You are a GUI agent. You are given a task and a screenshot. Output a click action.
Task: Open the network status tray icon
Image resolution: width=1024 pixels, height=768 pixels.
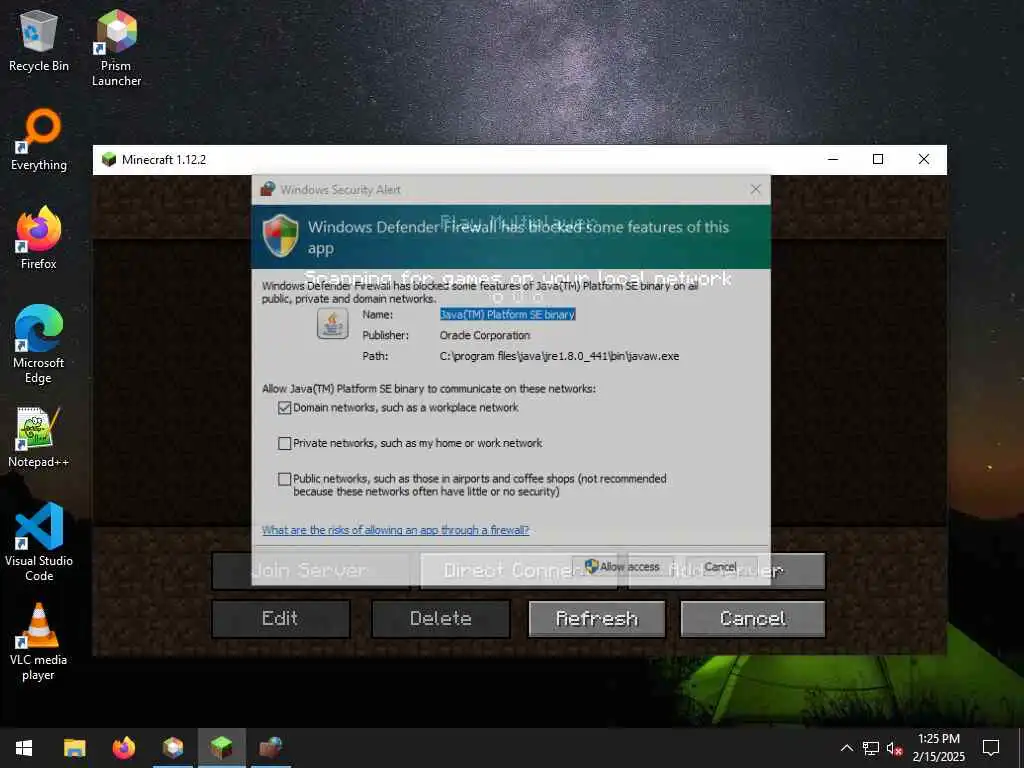click(x=871, y=748)
